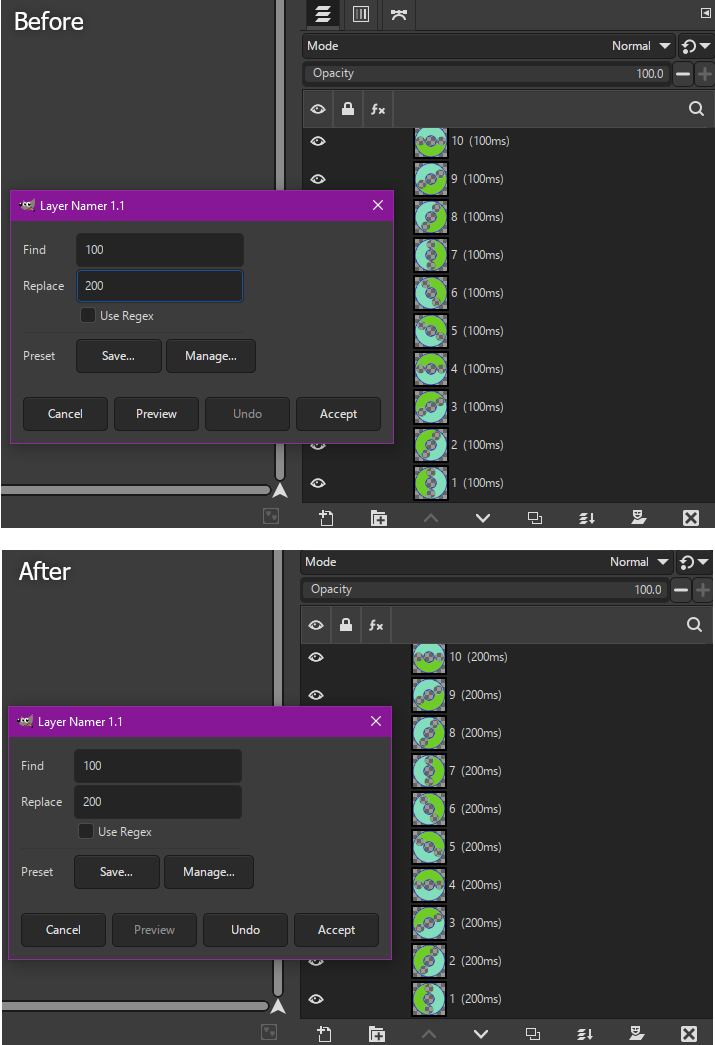Select layer named 6 (100ms)
This screenshot has height=1045, width=715.
tap(477, 293)
